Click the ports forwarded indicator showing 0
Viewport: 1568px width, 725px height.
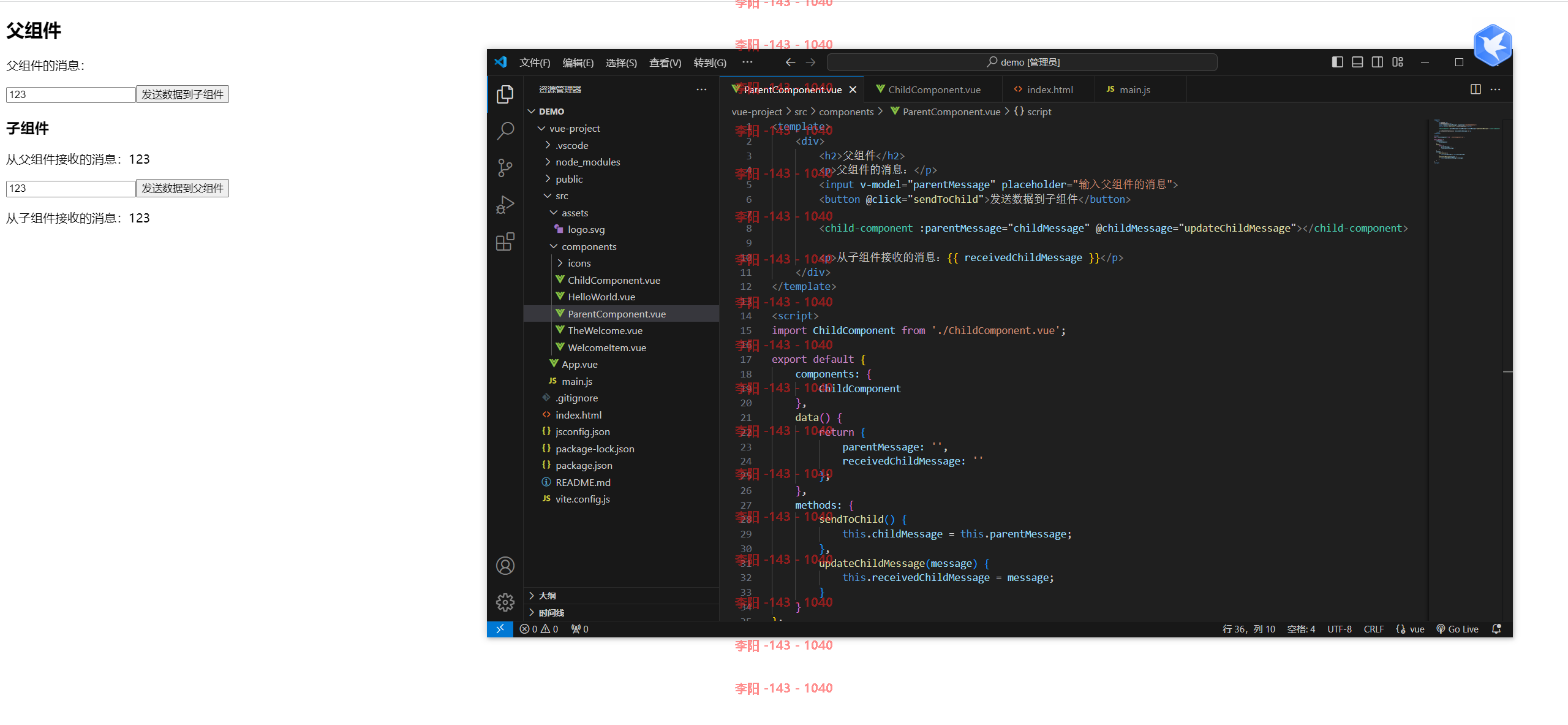tap(579, 629)
